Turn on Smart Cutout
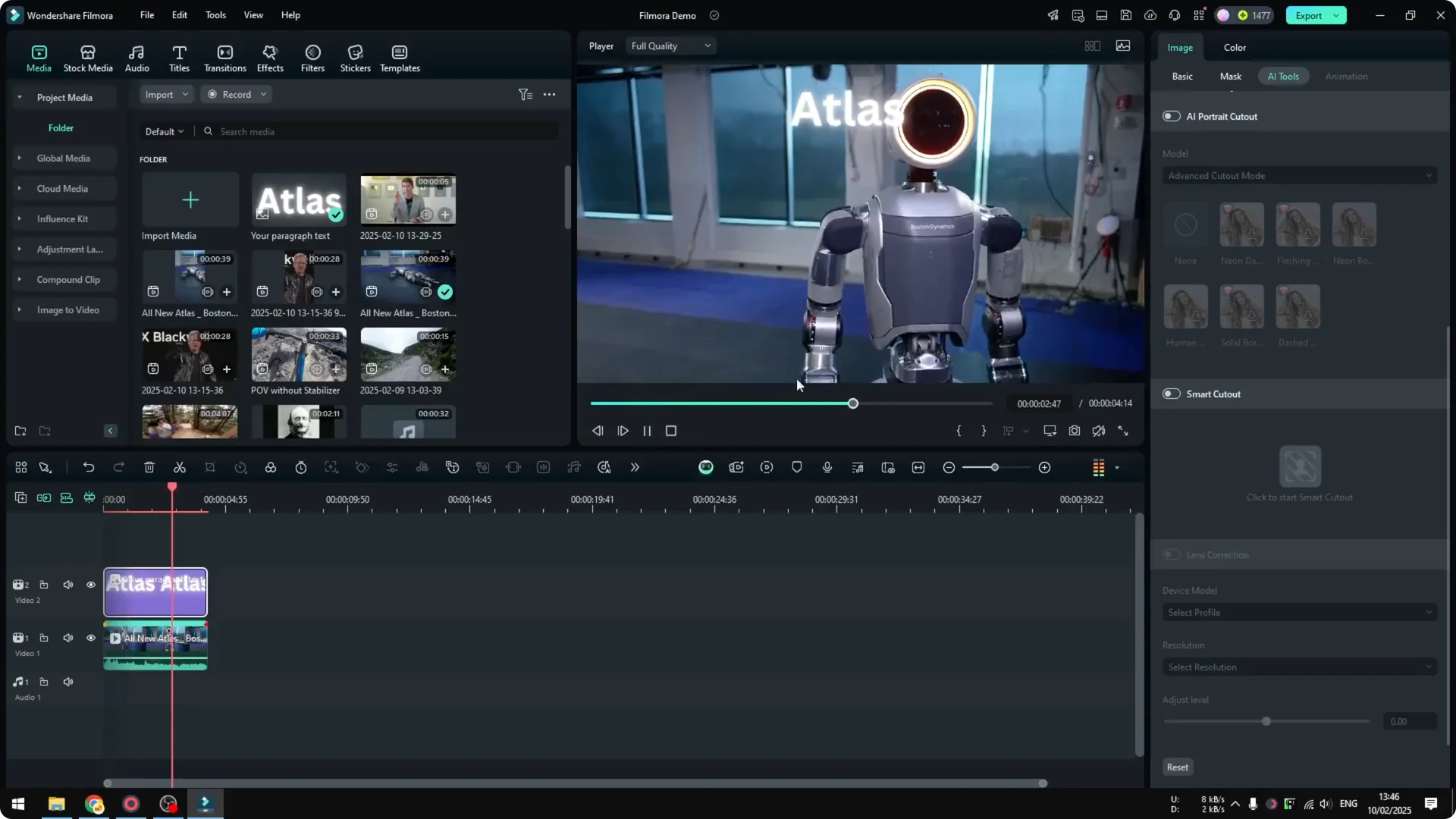1456x819 pixels. 1170,394
